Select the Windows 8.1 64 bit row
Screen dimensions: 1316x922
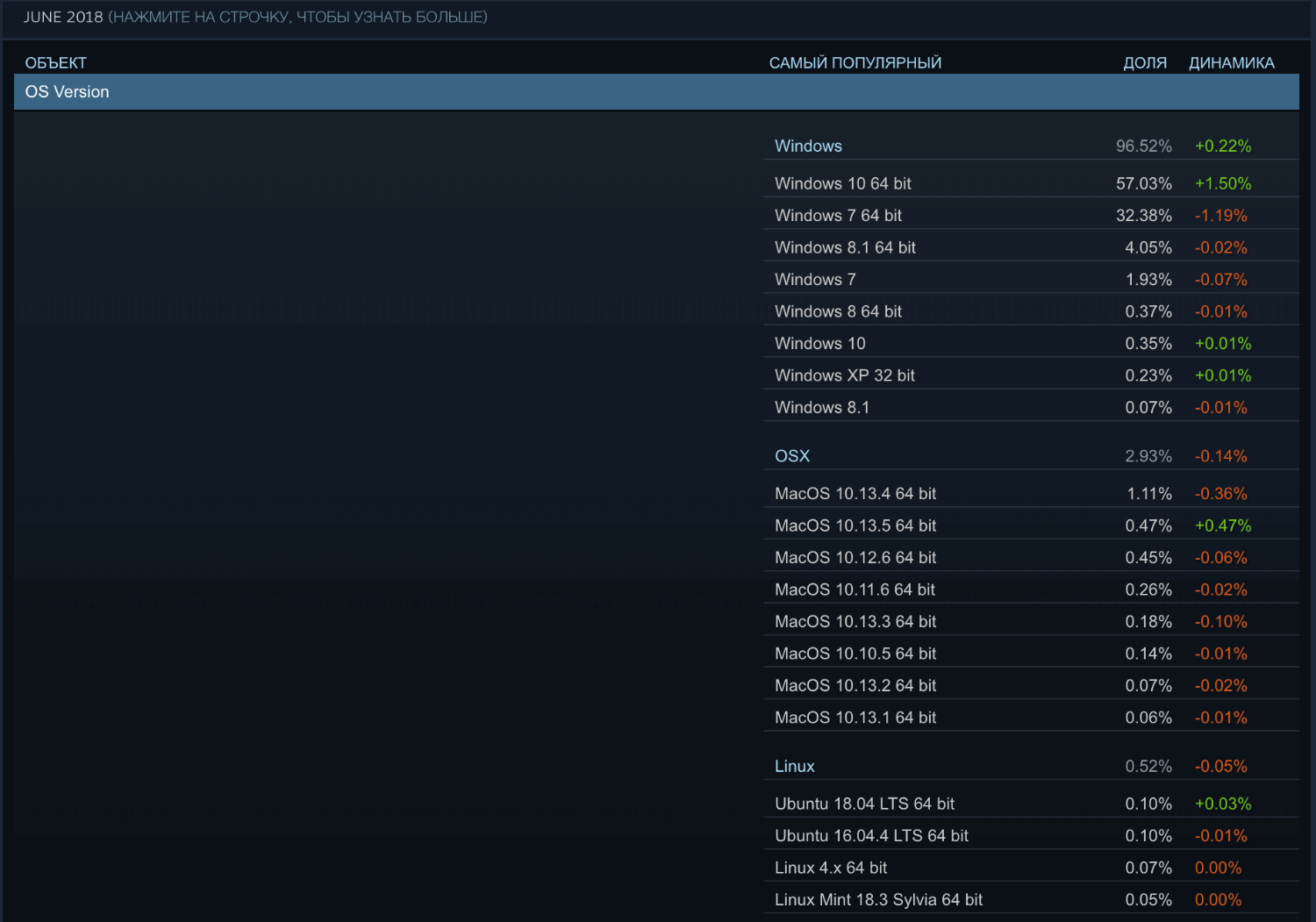point(1031,247)
